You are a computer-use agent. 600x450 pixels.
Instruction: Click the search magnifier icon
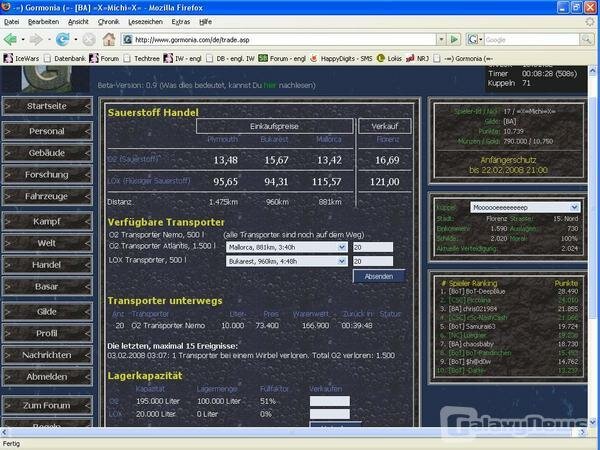pyautogui.click(x=584, y=39)
